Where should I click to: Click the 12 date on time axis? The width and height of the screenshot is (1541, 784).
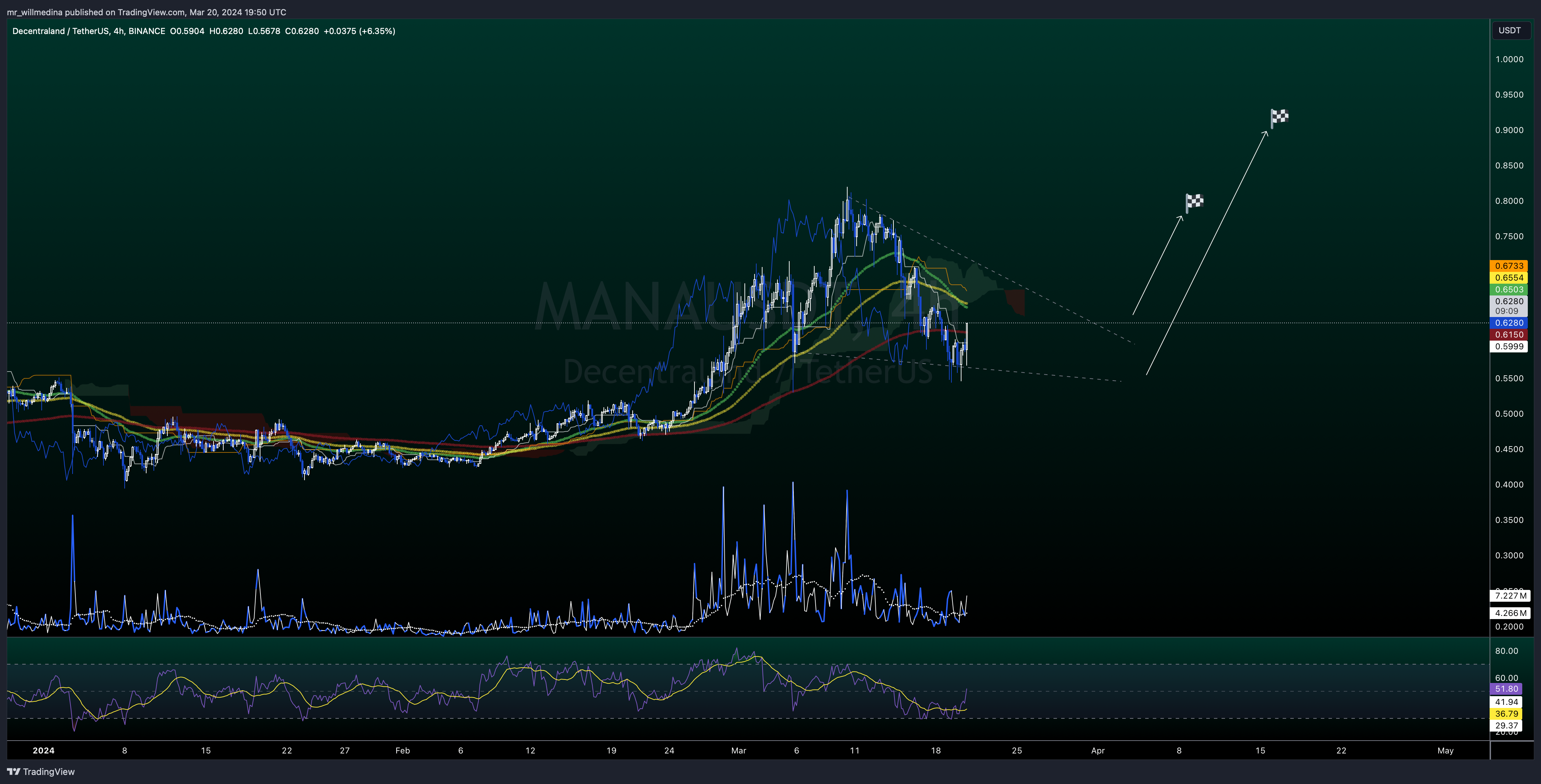tap(530, 751)
